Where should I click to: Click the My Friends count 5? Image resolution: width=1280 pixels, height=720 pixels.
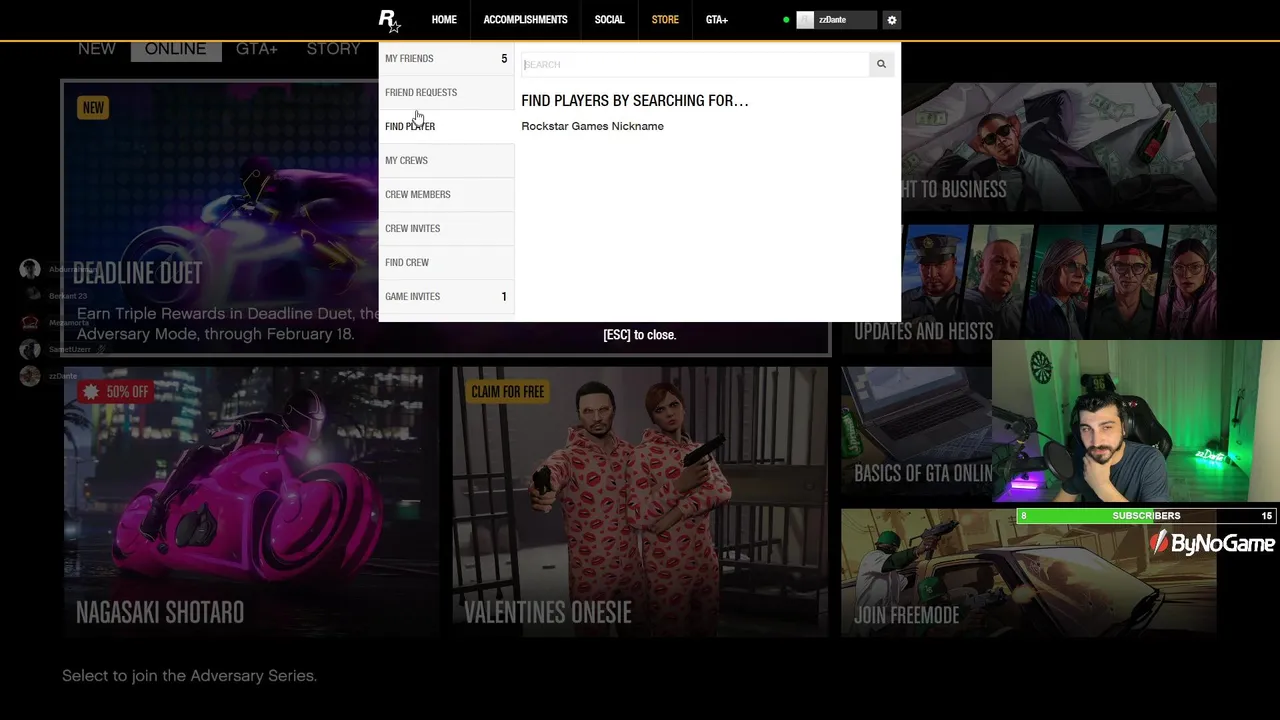pos(504,59)
